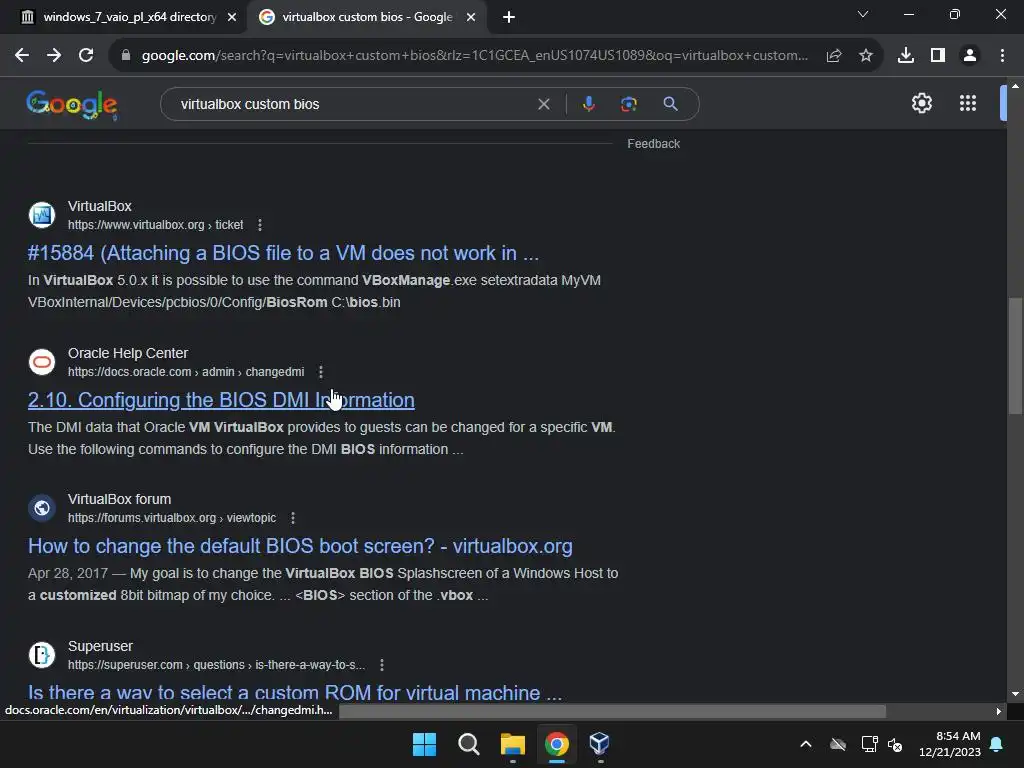Open Windows Start menu

click(x=424, y=744)
